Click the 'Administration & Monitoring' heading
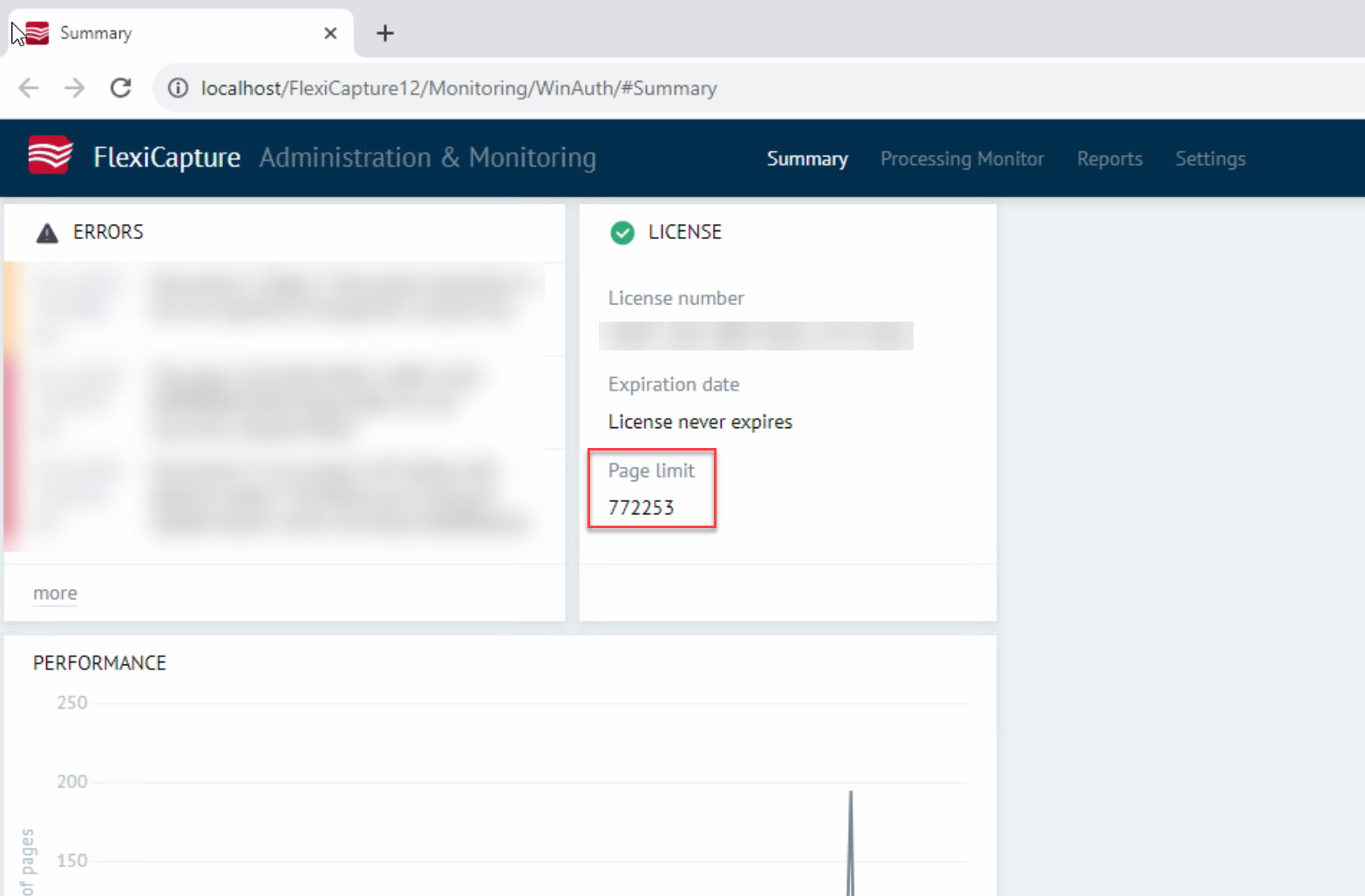 [x=428, y=158]
